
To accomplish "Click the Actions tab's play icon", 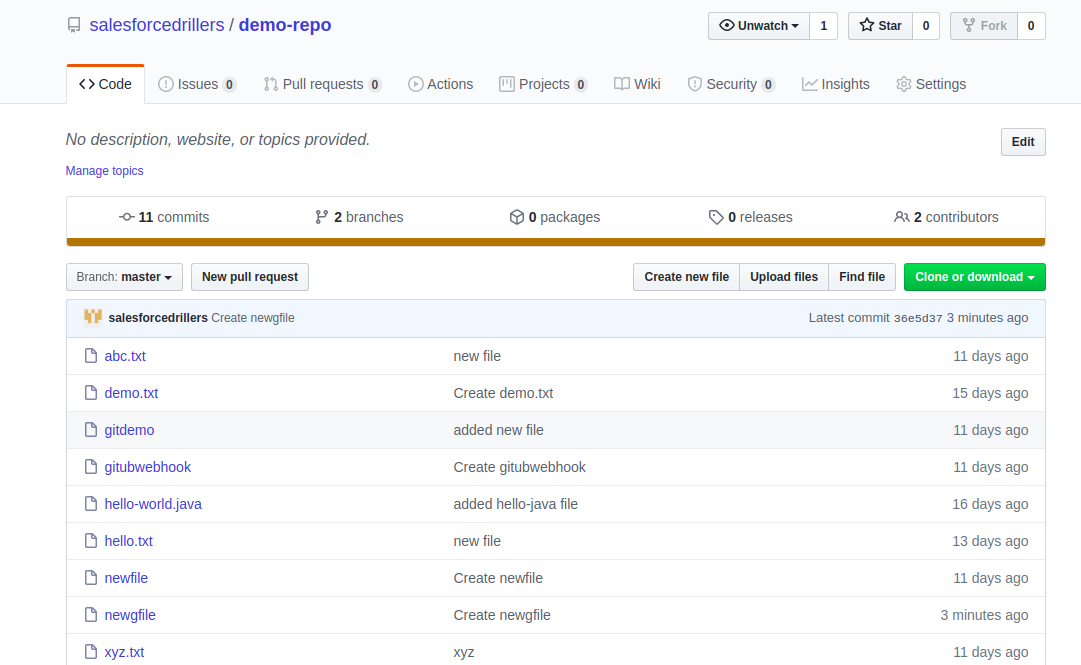I will (415, 84).
